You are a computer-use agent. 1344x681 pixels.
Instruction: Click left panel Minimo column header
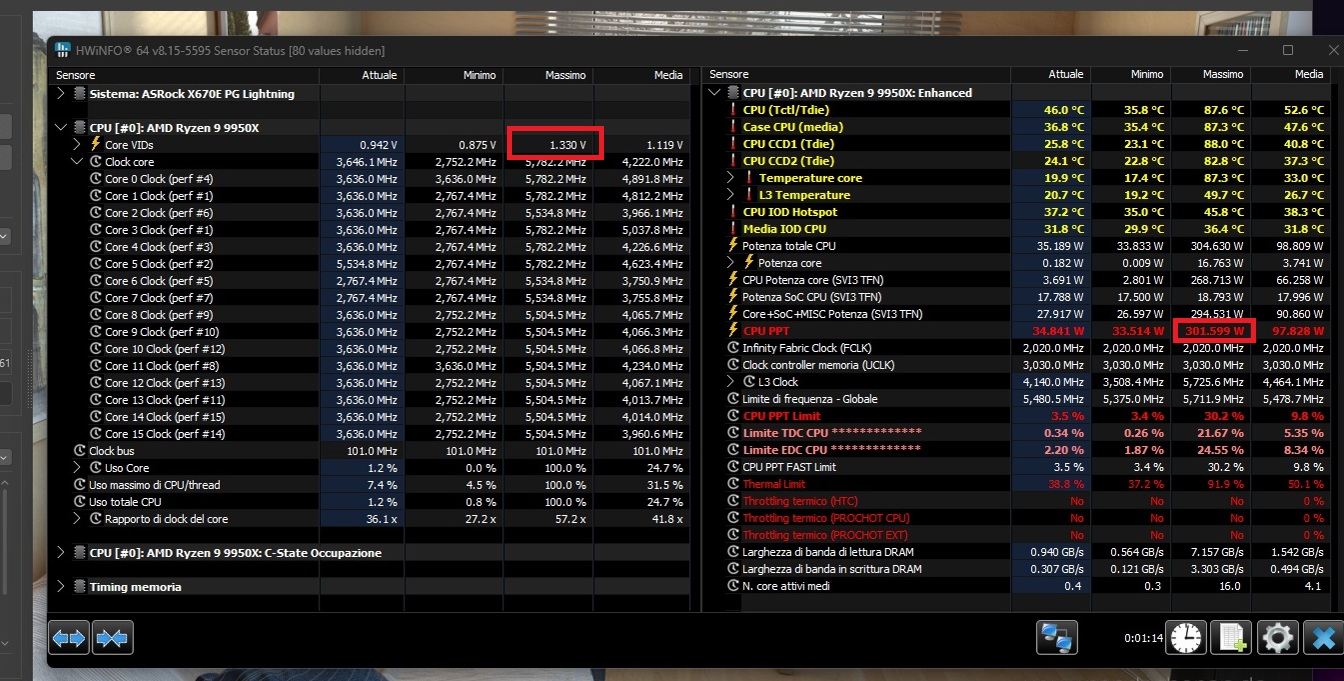point(453,75)
